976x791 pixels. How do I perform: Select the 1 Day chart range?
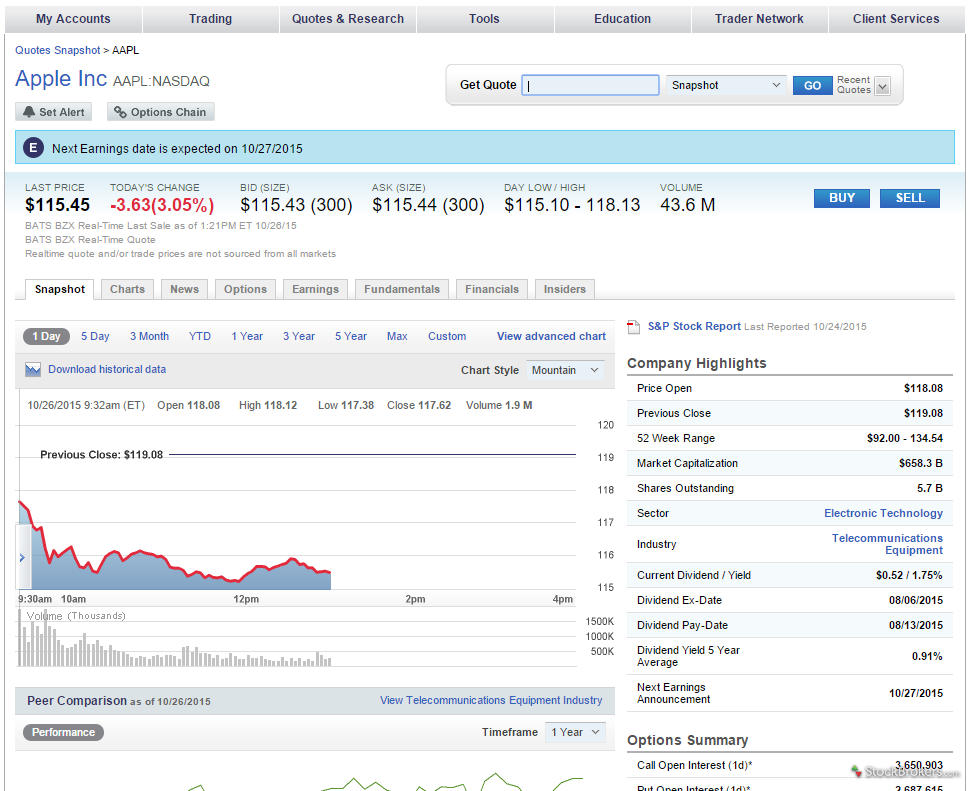47,336
